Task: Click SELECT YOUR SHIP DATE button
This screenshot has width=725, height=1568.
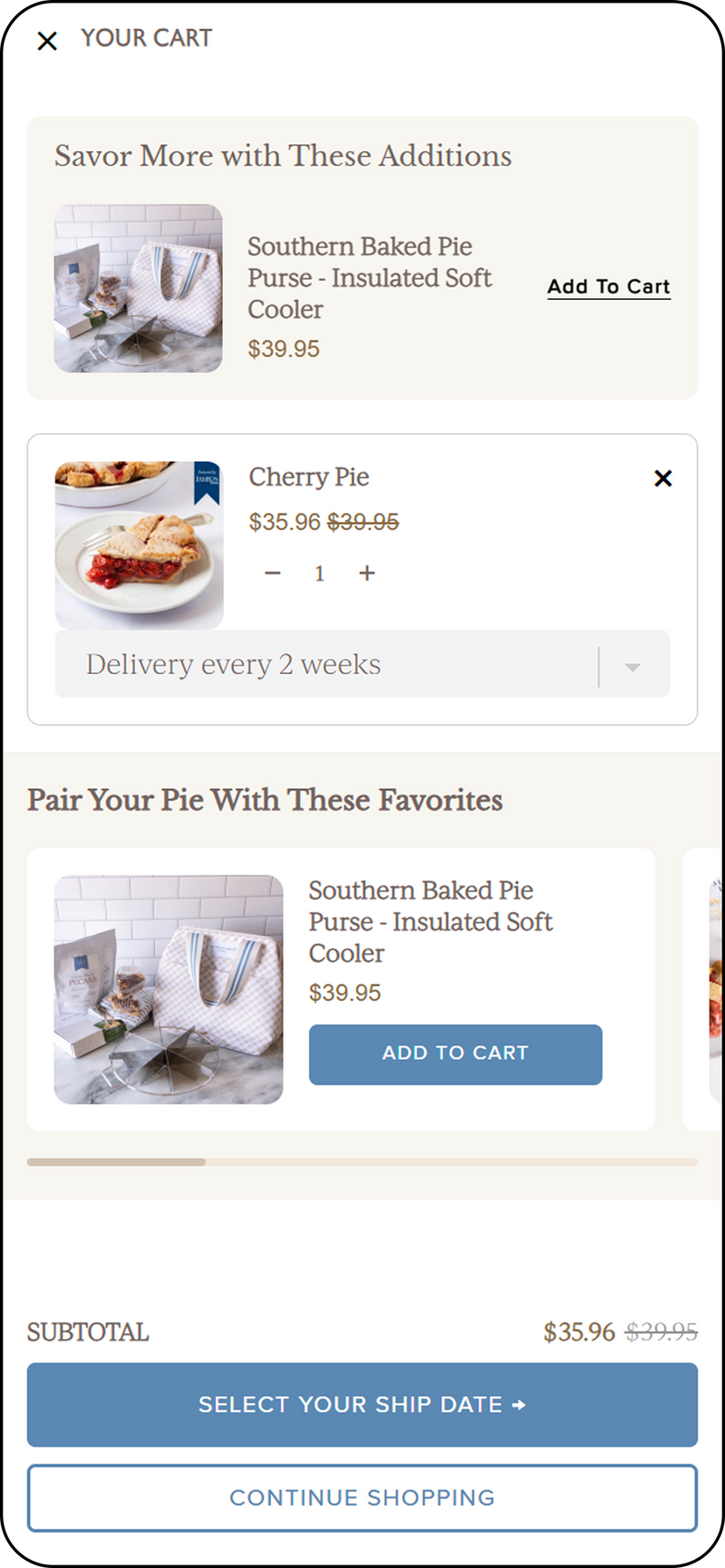Action: (x=362, y=1405)
